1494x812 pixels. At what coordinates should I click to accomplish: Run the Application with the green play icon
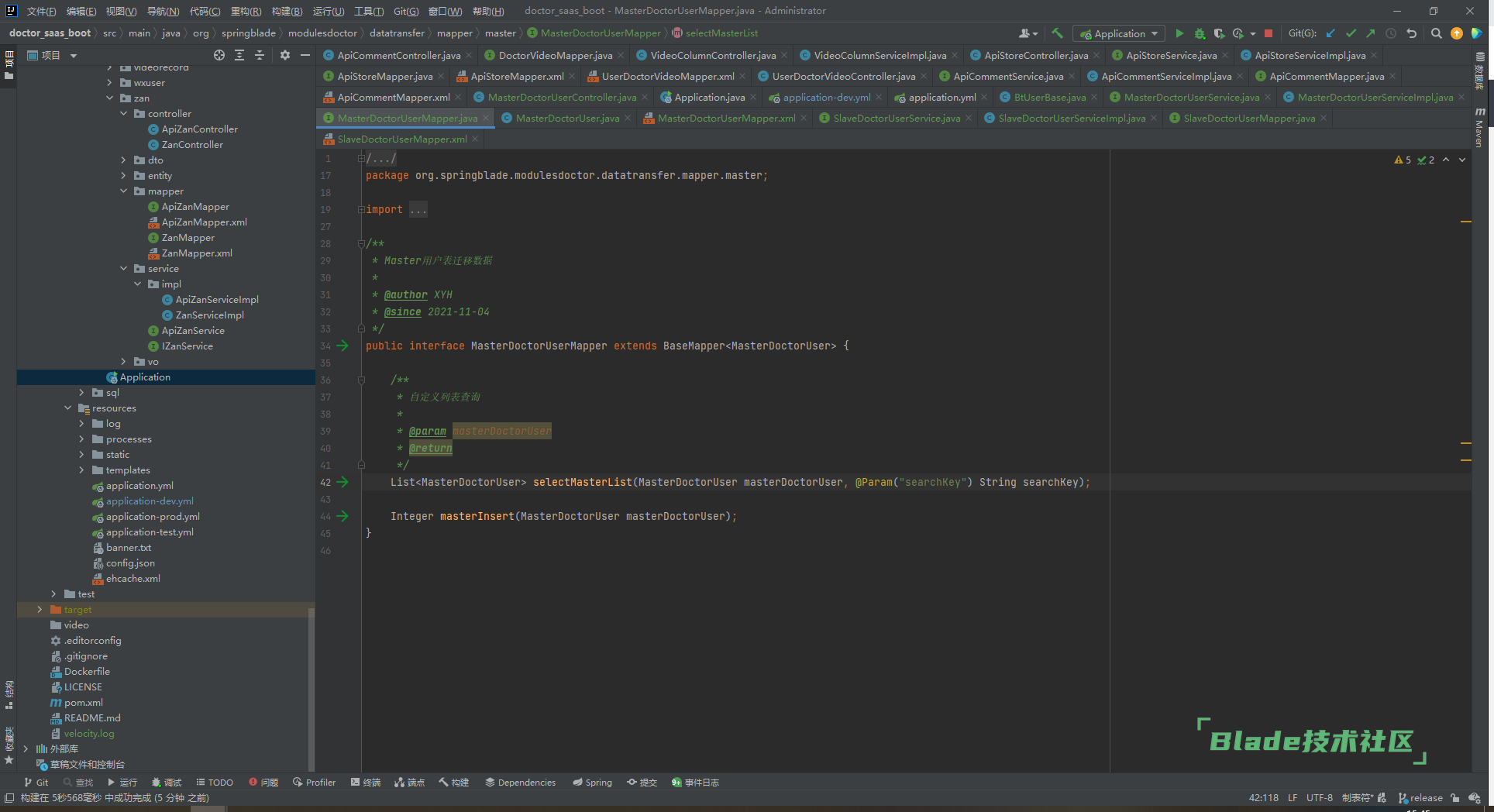coord(1179,33)
